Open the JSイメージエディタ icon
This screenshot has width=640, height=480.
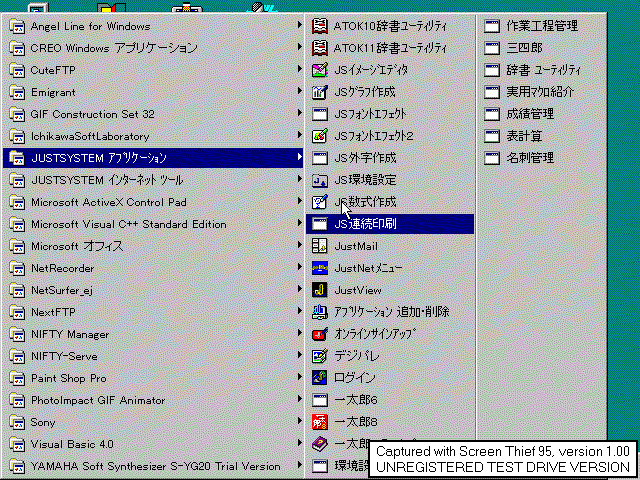coord(320,70)
